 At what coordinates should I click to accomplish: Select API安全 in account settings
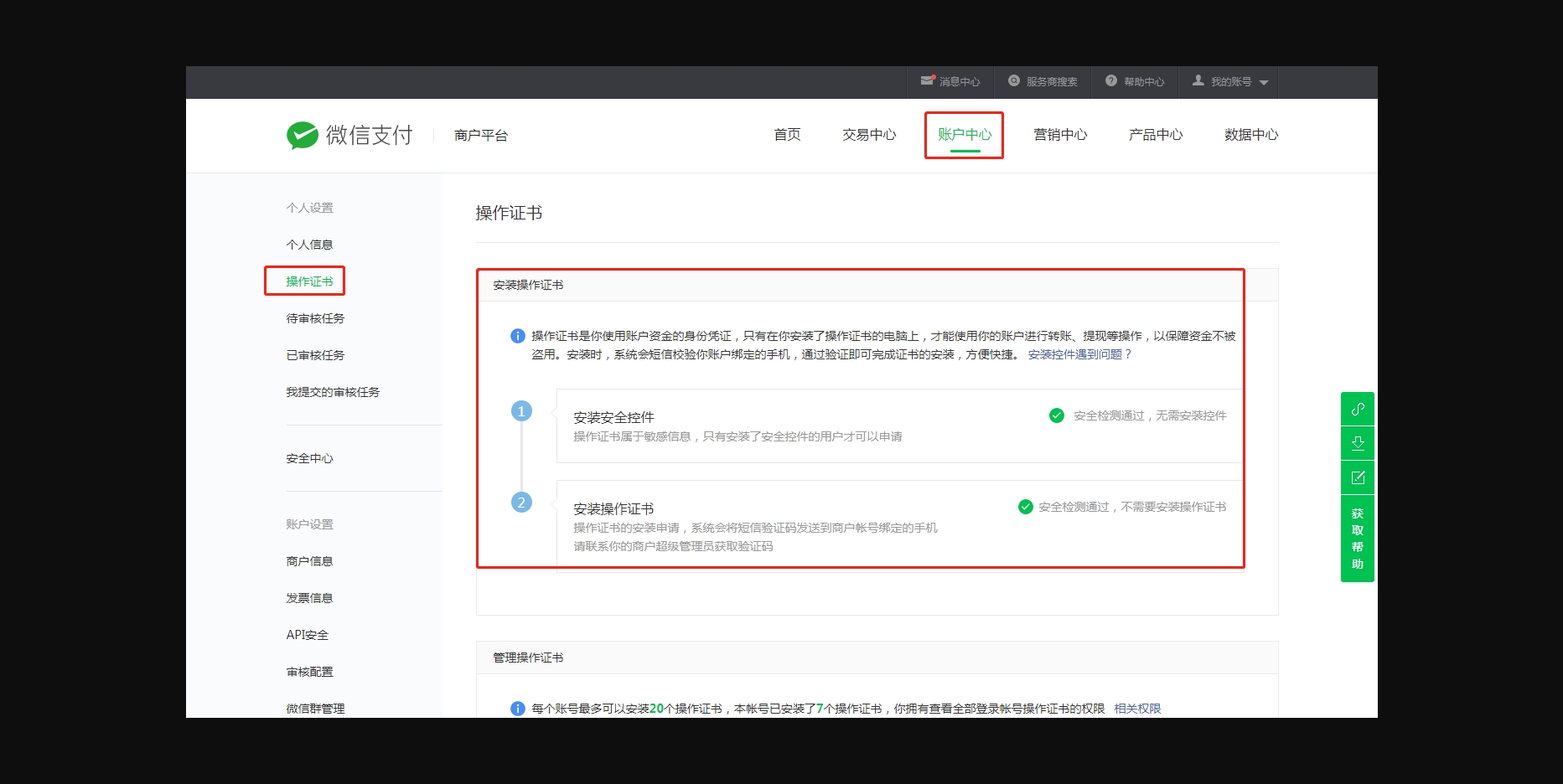(x=307, y=635)
